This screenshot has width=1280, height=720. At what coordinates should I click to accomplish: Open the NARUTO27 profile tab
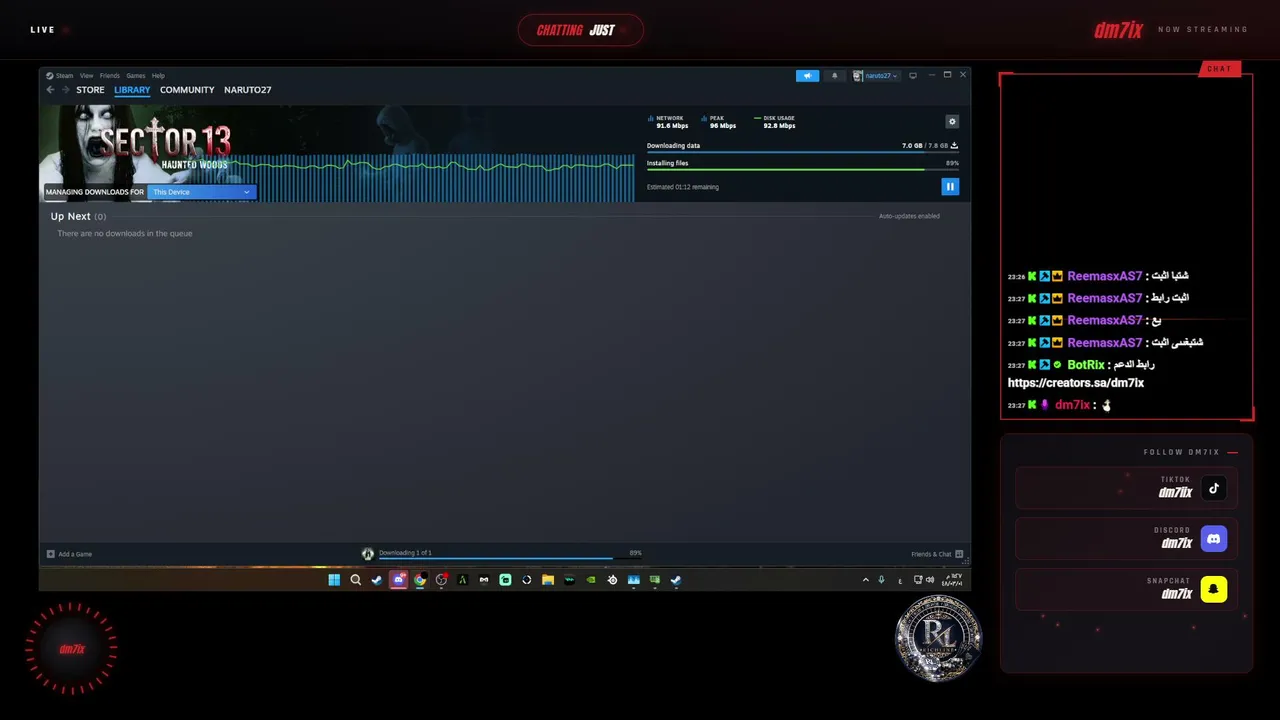248,90
